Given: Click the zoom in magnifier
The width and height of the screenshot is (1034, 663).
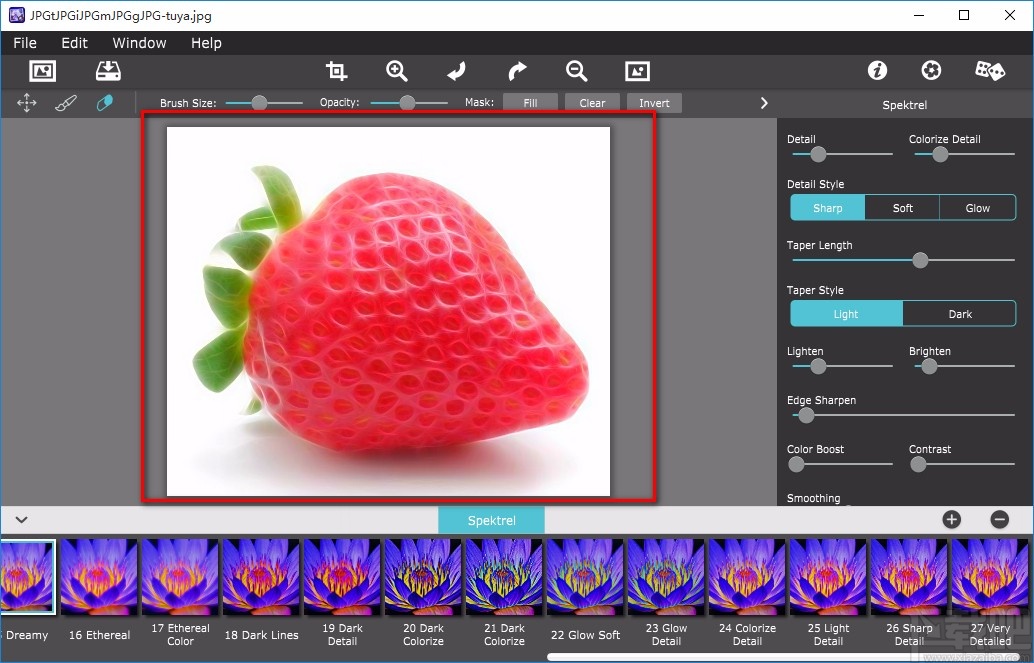Looking at the screenshot, I should click(x=397, y=71).
